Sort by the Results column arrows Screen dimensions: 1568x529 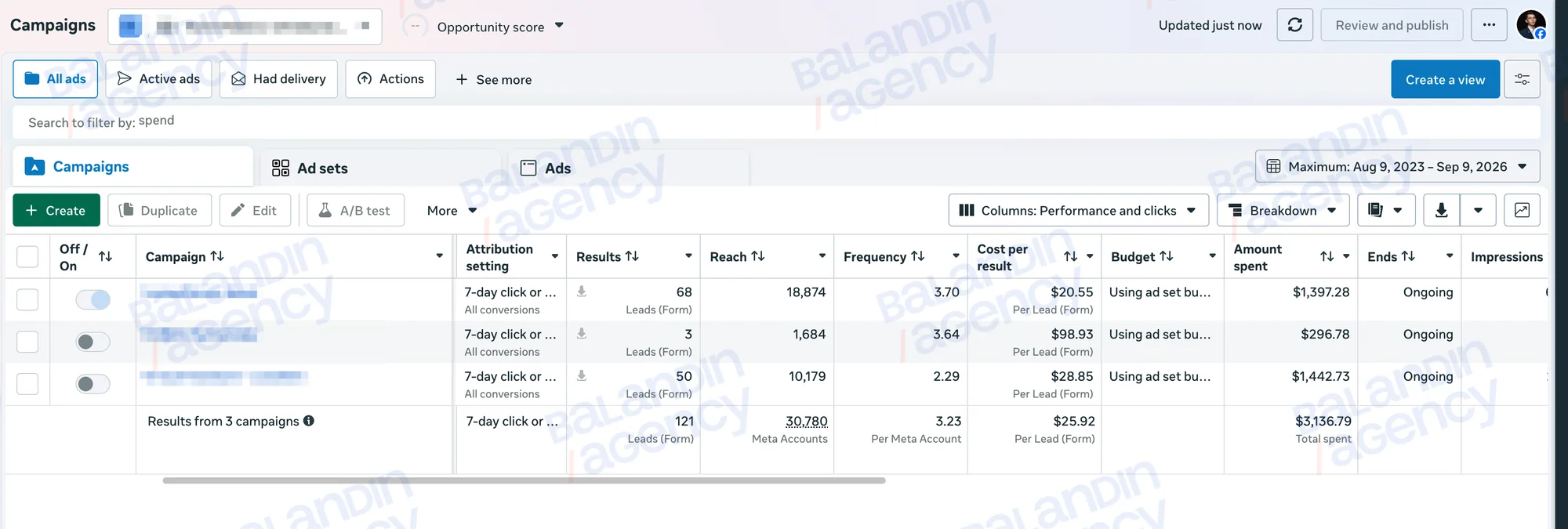pyautogui.click(x=632, y=256)
